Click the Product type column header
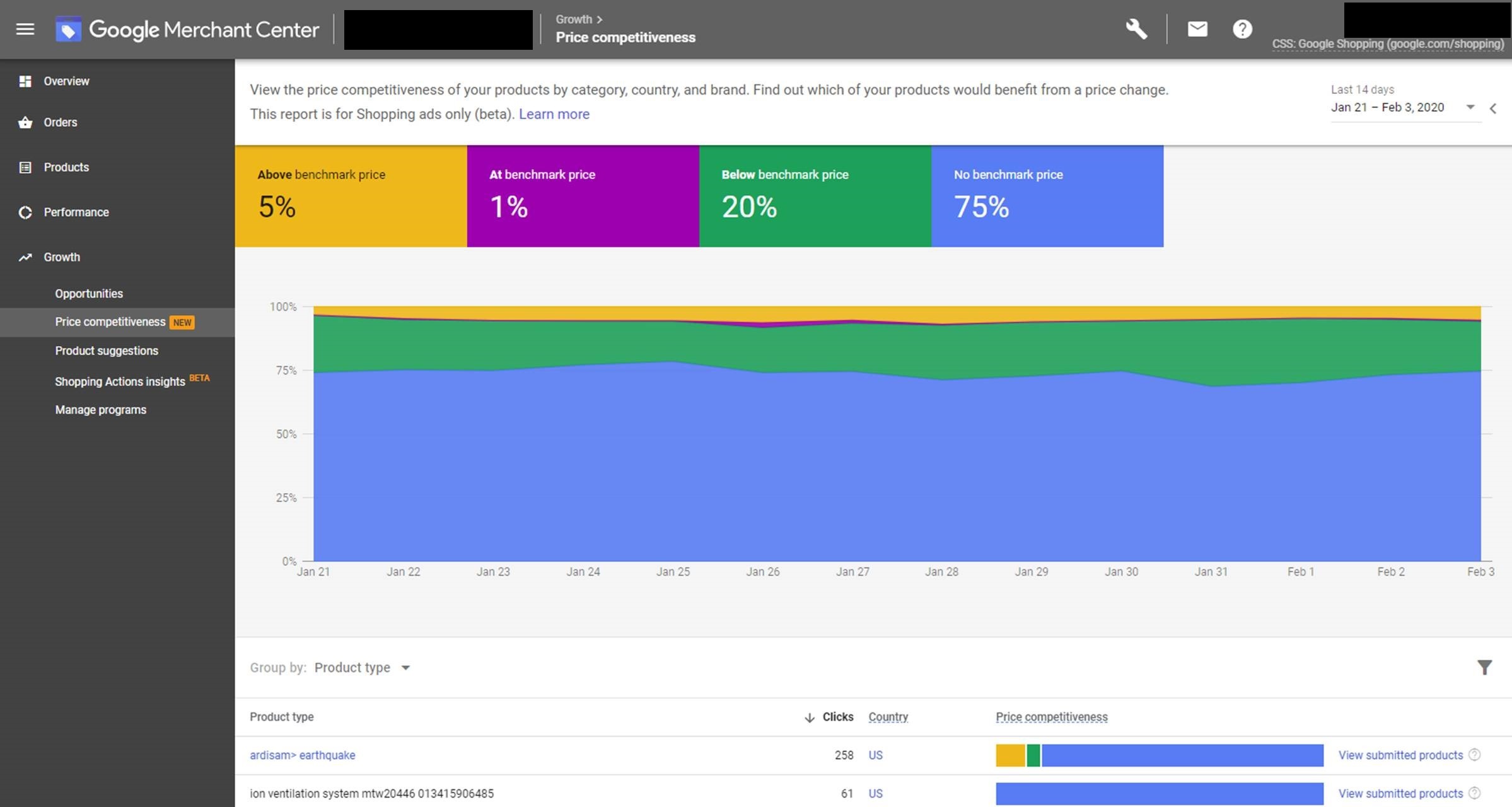Viewport: 1512px width, 807px height. tap(282, 717)
